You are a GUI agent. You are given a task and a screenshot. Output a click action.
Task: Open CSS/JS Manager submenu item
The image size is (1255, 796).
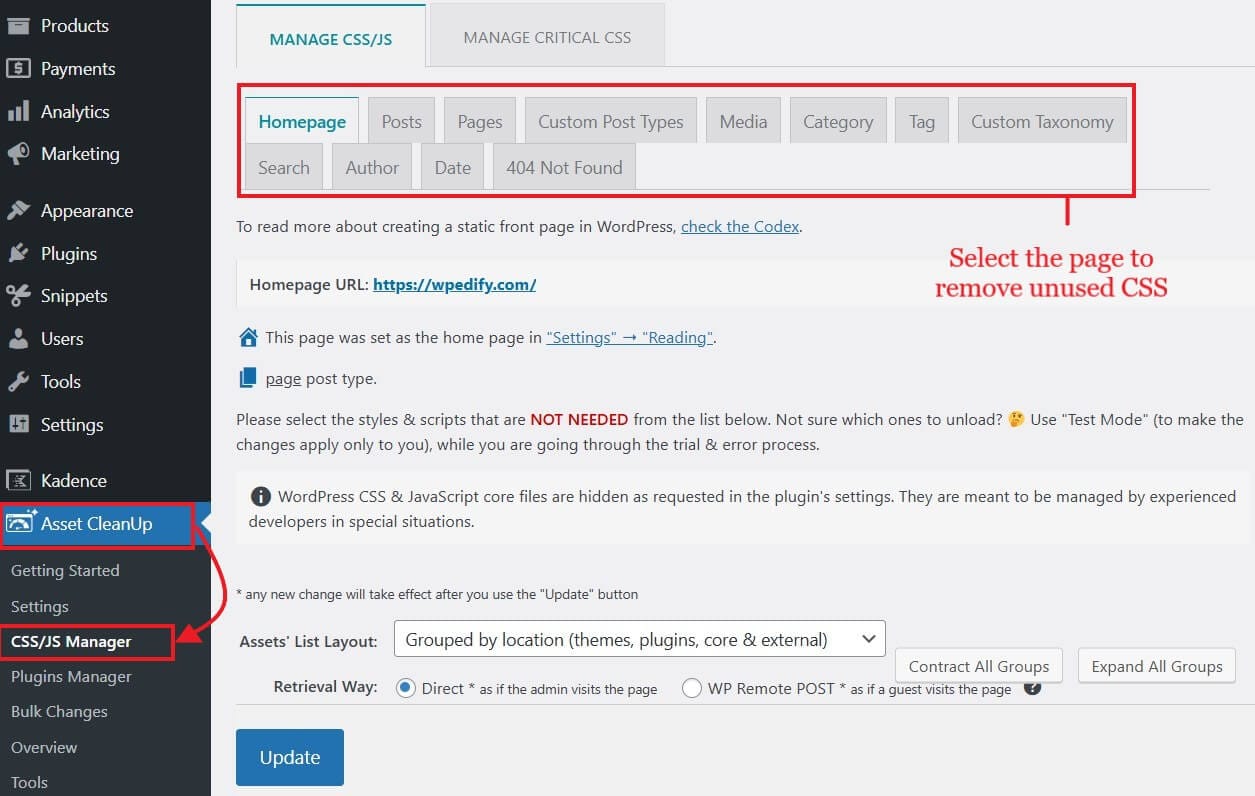point(71,641)
